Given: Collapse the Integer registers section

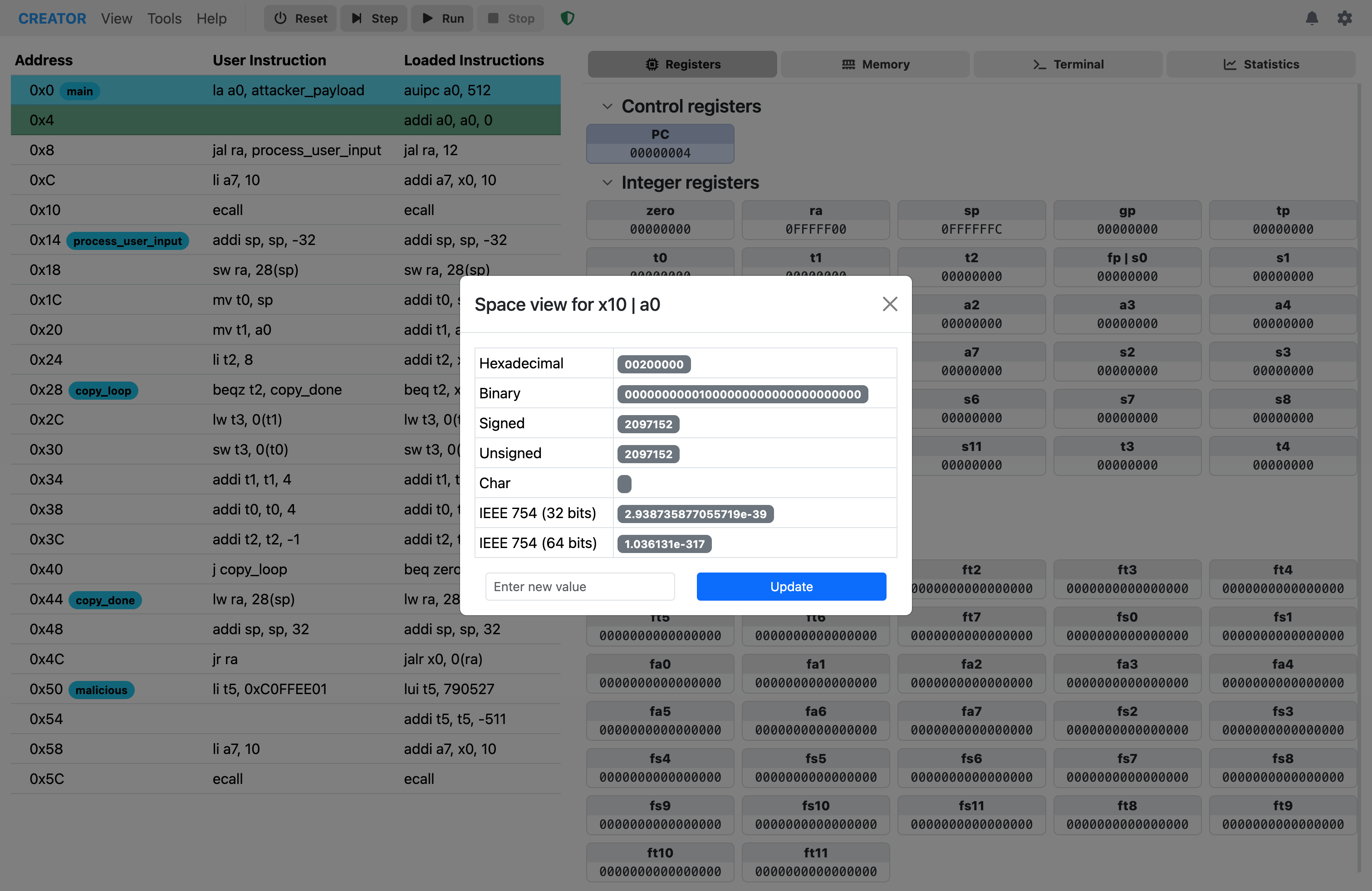Looking at the screenshot, I should pos(607,182).
